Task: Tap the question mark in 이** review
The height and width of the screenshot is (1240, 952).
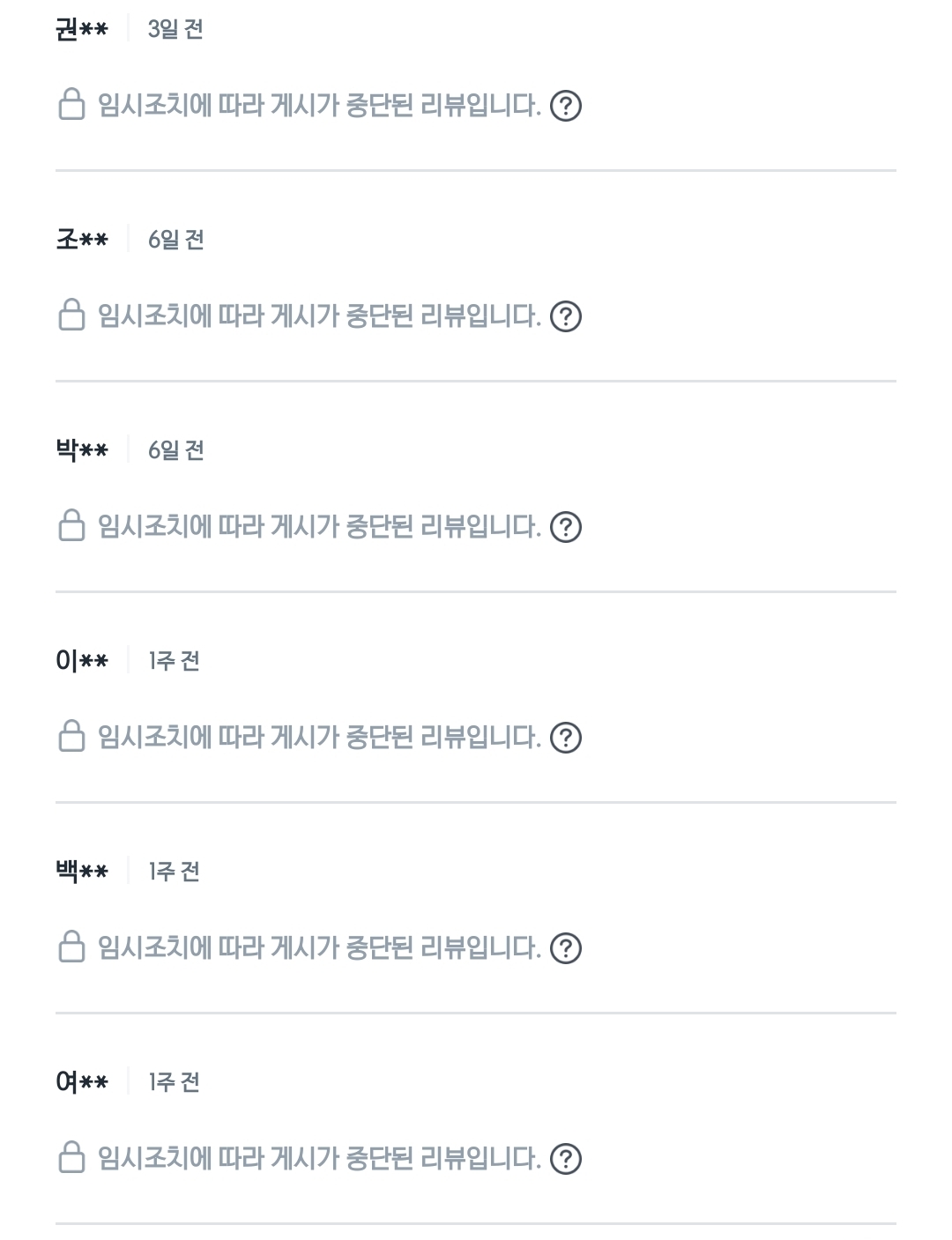Action: [565, 738]
